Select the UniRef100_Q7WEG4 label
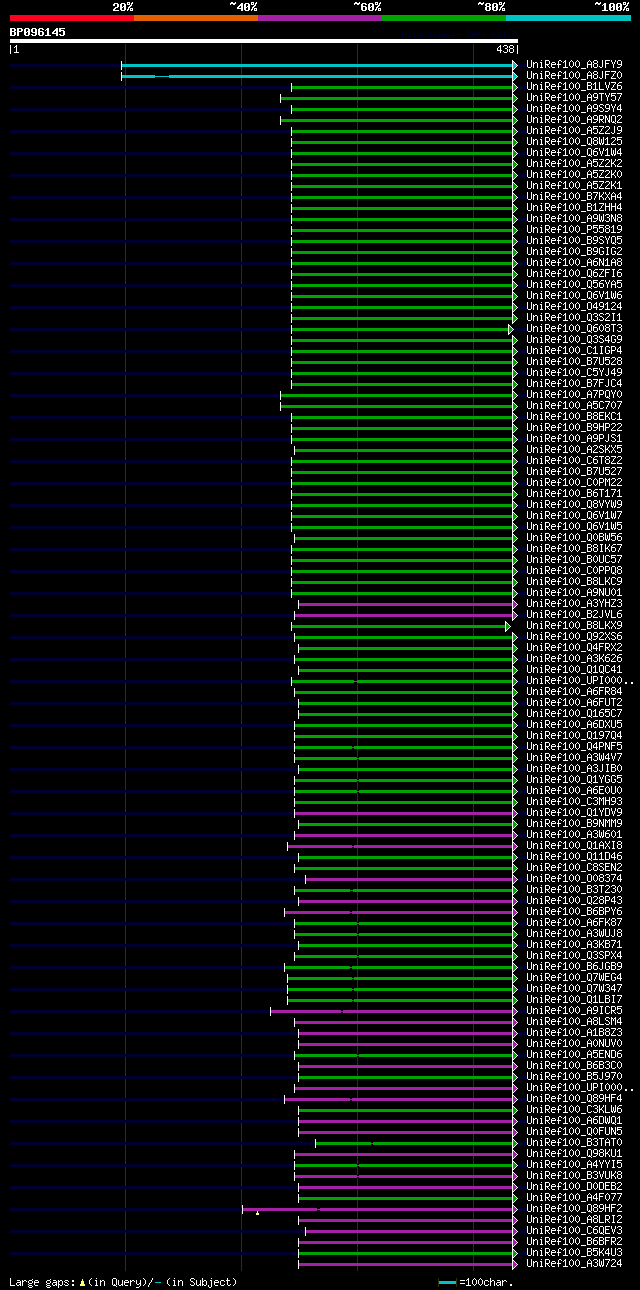Image resolution: width=640 pixels, height=1290 pixels. point(574,978)
